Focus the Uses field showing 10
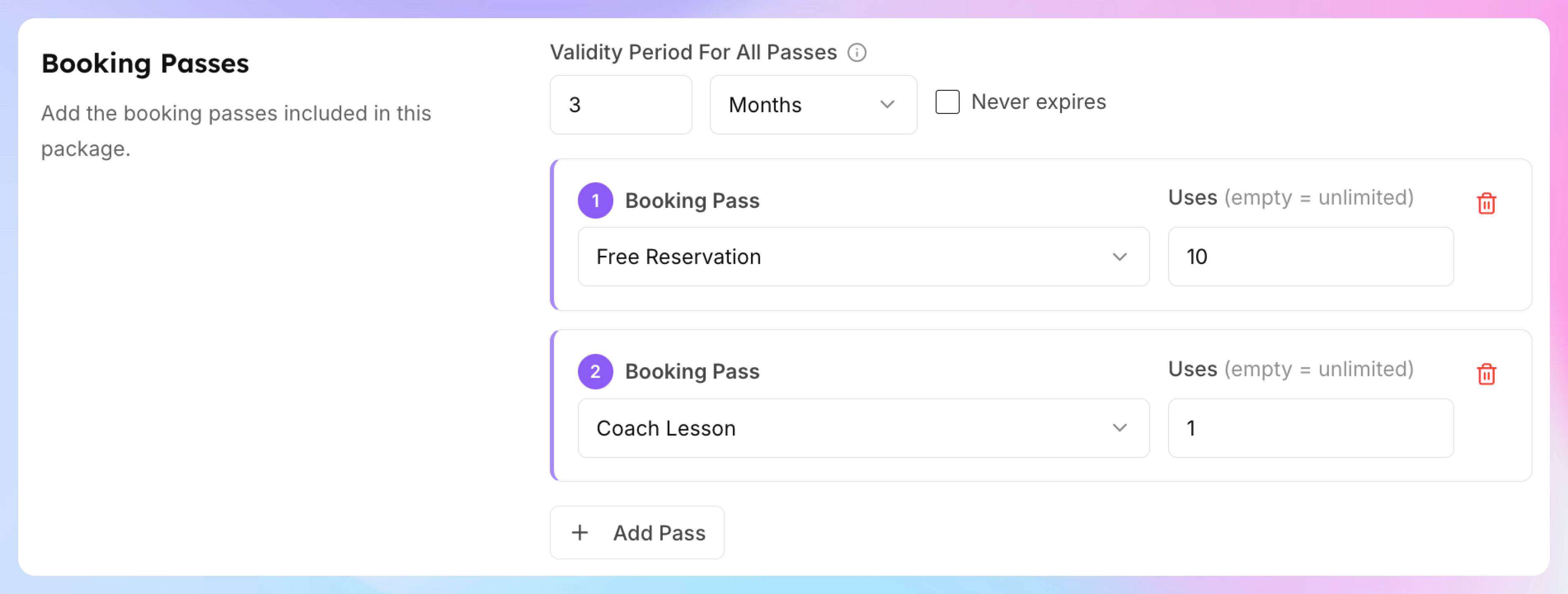 pos(1310,257)
